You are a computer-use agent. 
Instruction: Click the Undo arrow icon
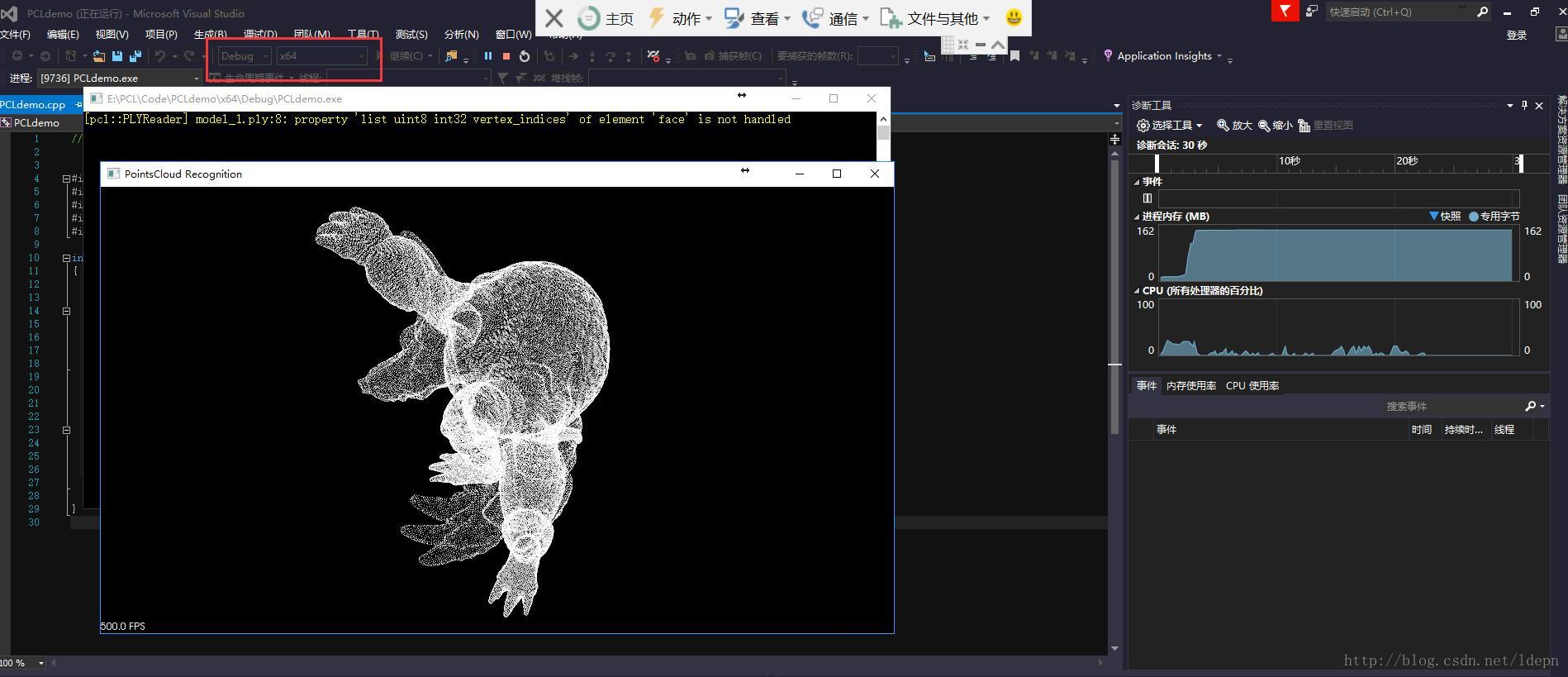point(161,56)
